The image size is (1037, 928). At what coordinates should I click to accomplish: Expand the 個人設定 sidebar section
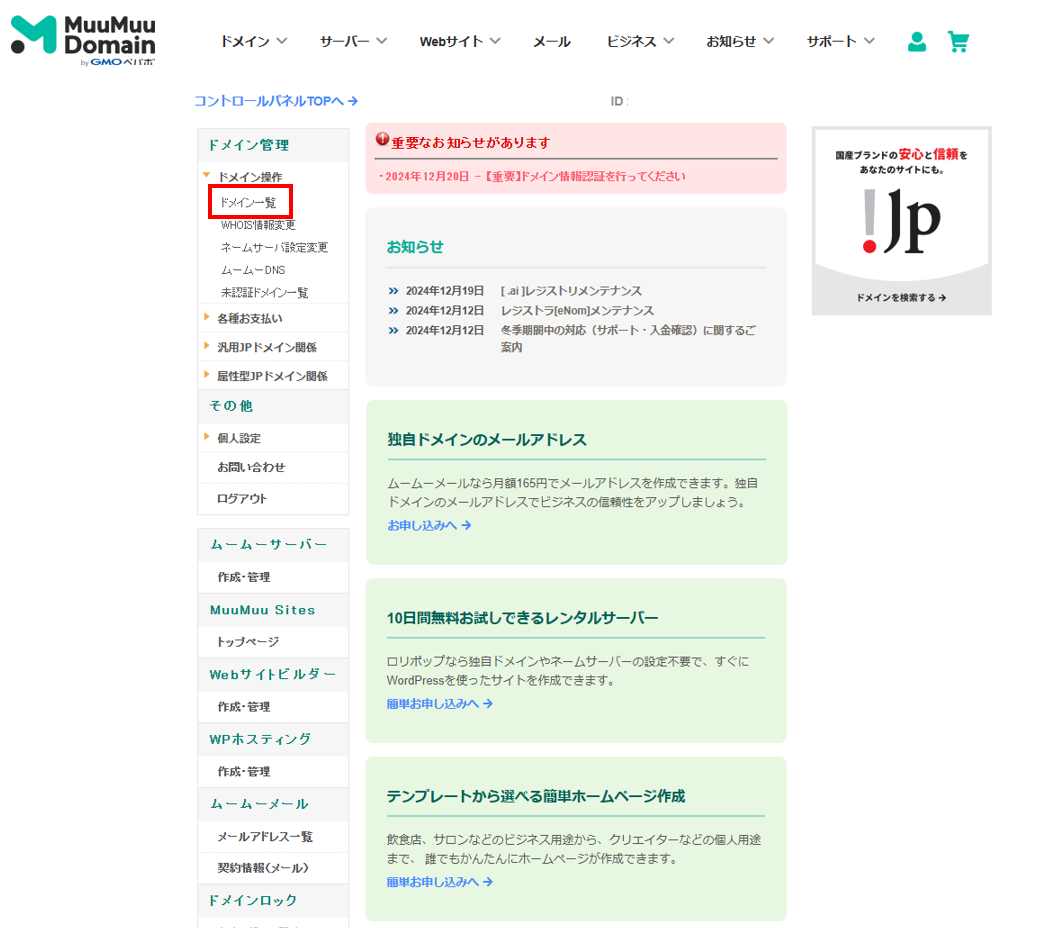[239, 438]
